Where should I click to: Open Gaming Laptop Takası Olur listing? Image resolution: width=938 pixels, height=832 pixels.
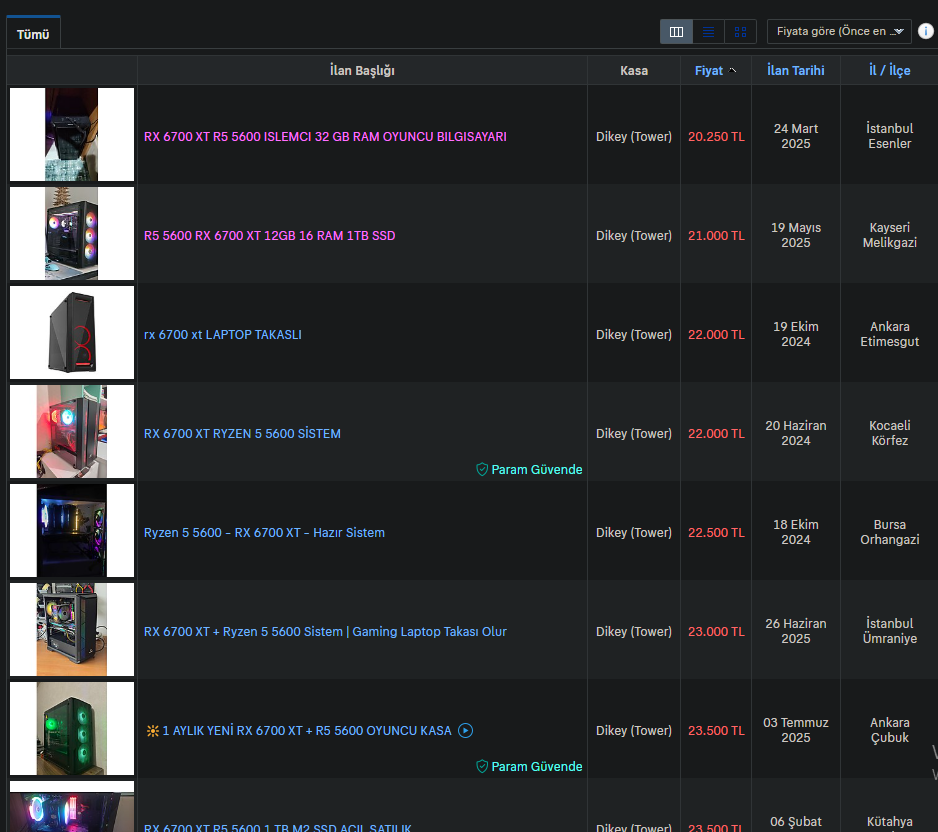[325, 632]
